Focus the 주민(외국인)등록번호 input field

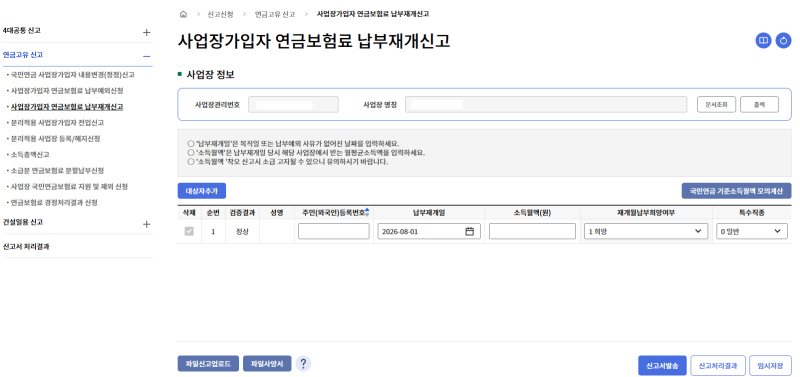coord(334,231)
